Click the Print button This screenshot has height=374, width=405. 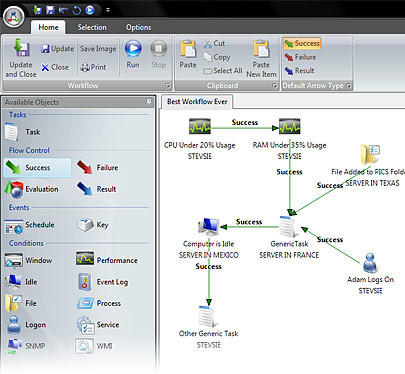coord(93,67)
